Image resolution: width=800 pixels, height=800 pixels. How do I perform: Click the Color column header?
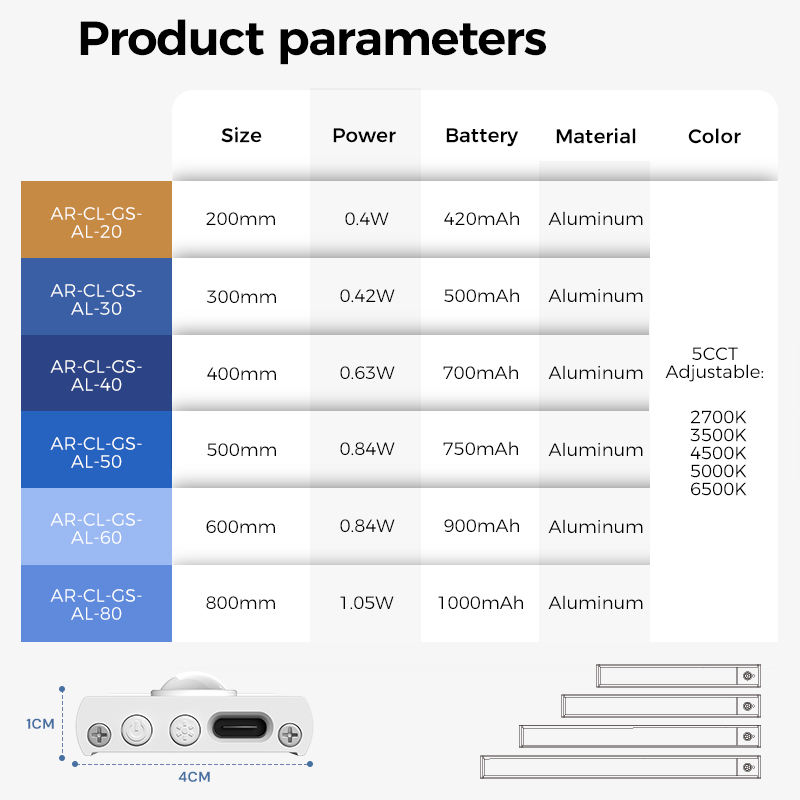714,136
